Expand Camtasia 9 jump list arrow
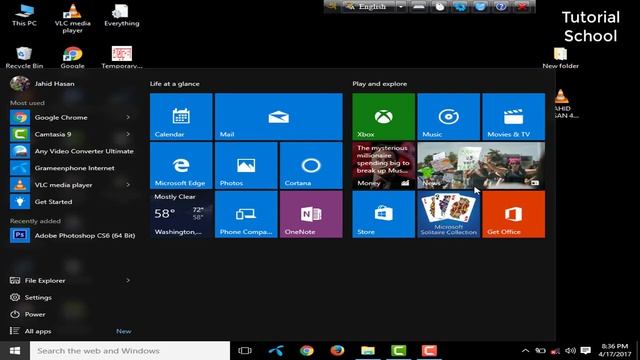Image resolution: width=640 pixels, height=360 pixels. click(x=128, y=134)
